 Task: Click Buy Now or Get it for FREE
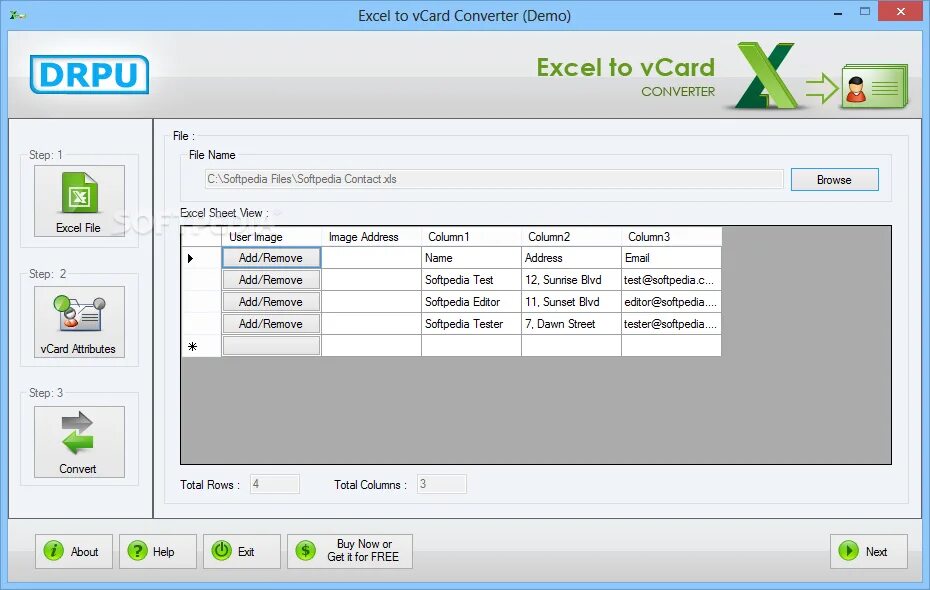coord(350,551)
